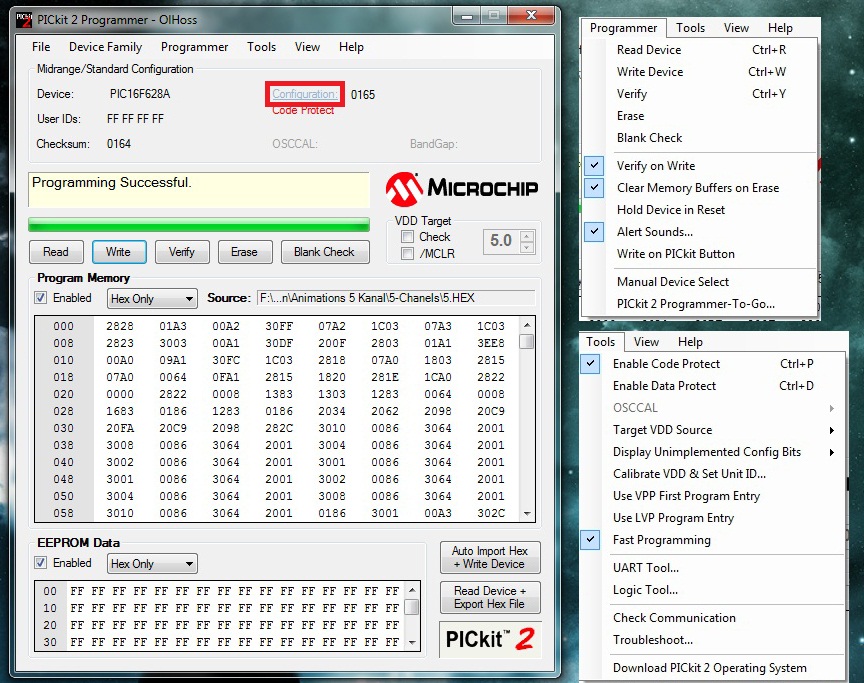This screenshot has height=683, width=864.
Task: Open the Programmer menu in main window
Action: coord(195,47)
